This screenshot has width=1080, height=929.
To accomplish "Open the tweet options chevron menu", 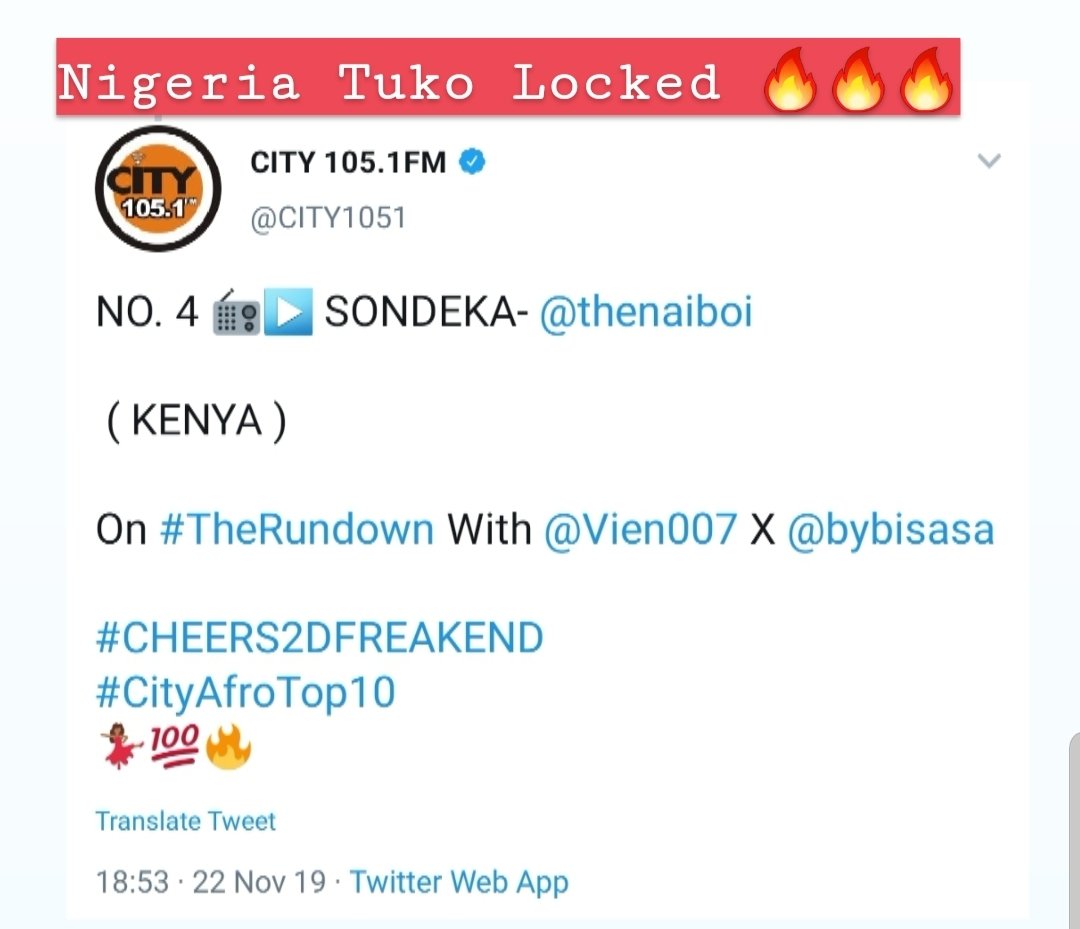I will 989,161.
